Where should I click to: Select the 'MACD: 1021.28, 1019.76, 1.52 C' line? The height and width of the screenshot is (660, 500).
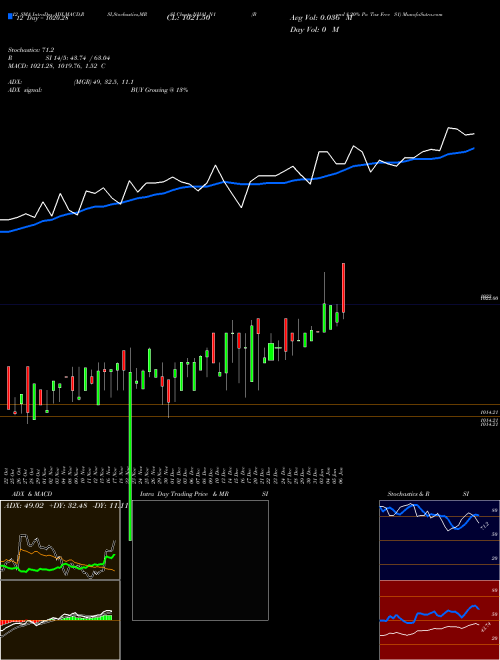pyautogui.click(x=57, y=66)
